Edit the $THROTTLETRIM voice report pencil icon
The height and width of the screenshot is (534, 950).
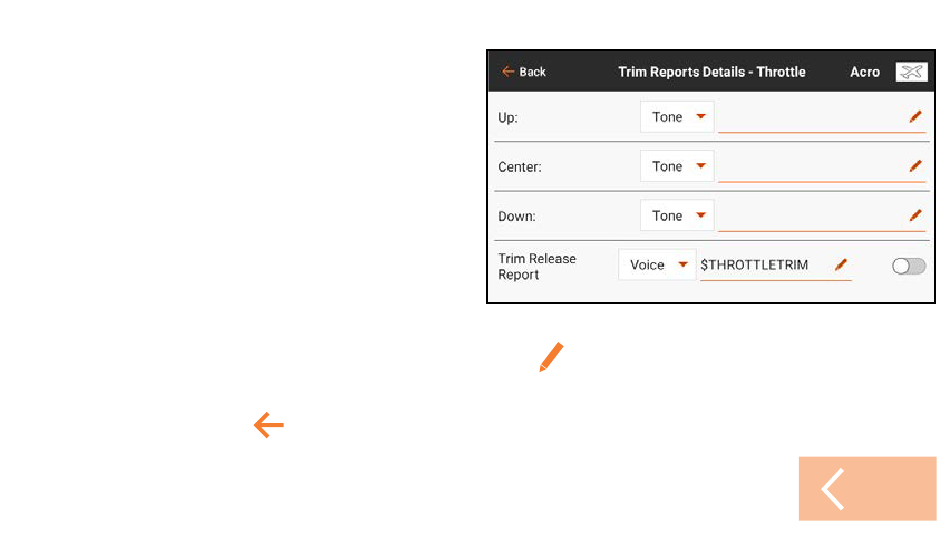[841, 265]
